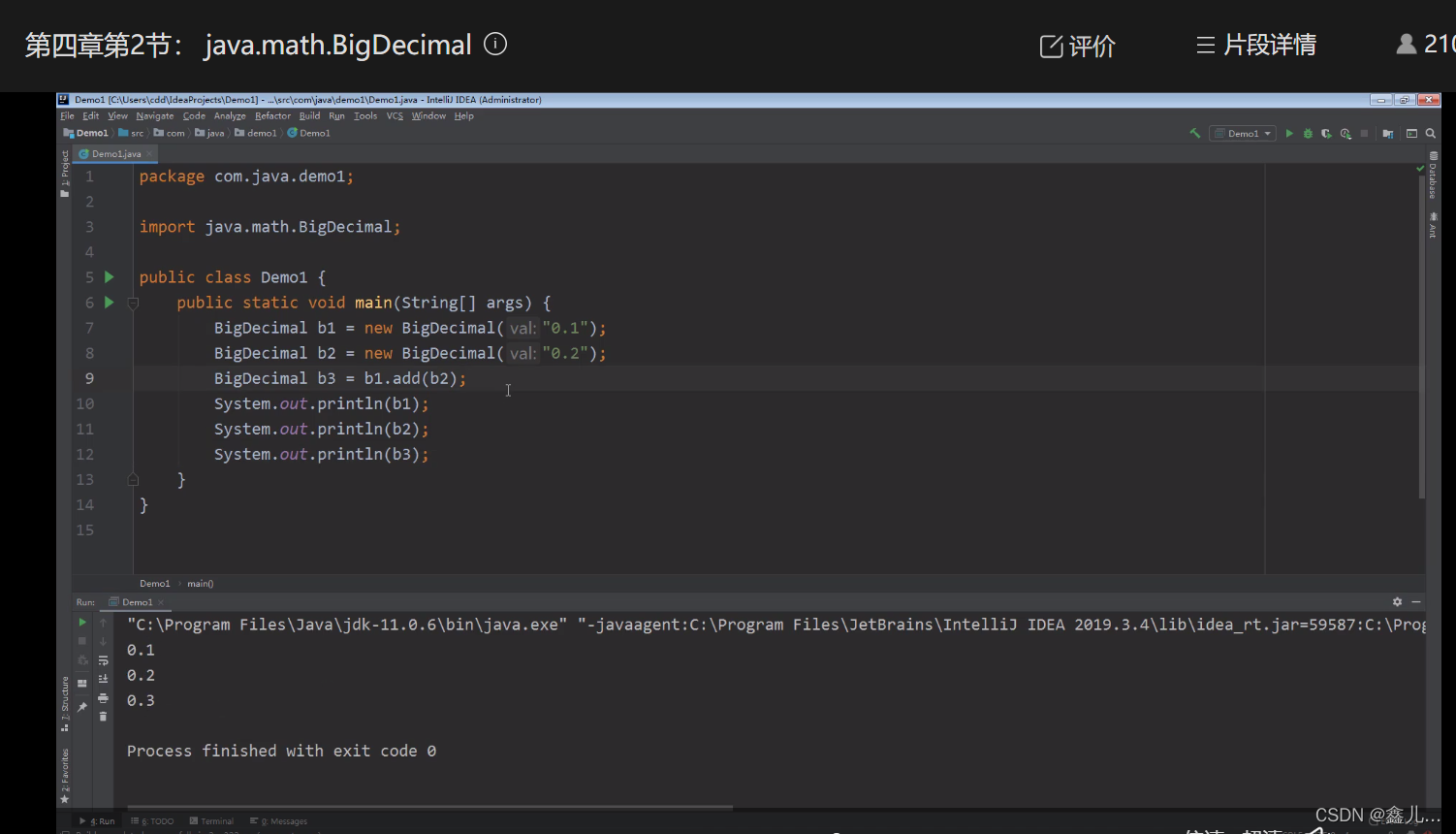The image size is (1456, 834).
Task: Open the Build menu
Action: (309, 116)
